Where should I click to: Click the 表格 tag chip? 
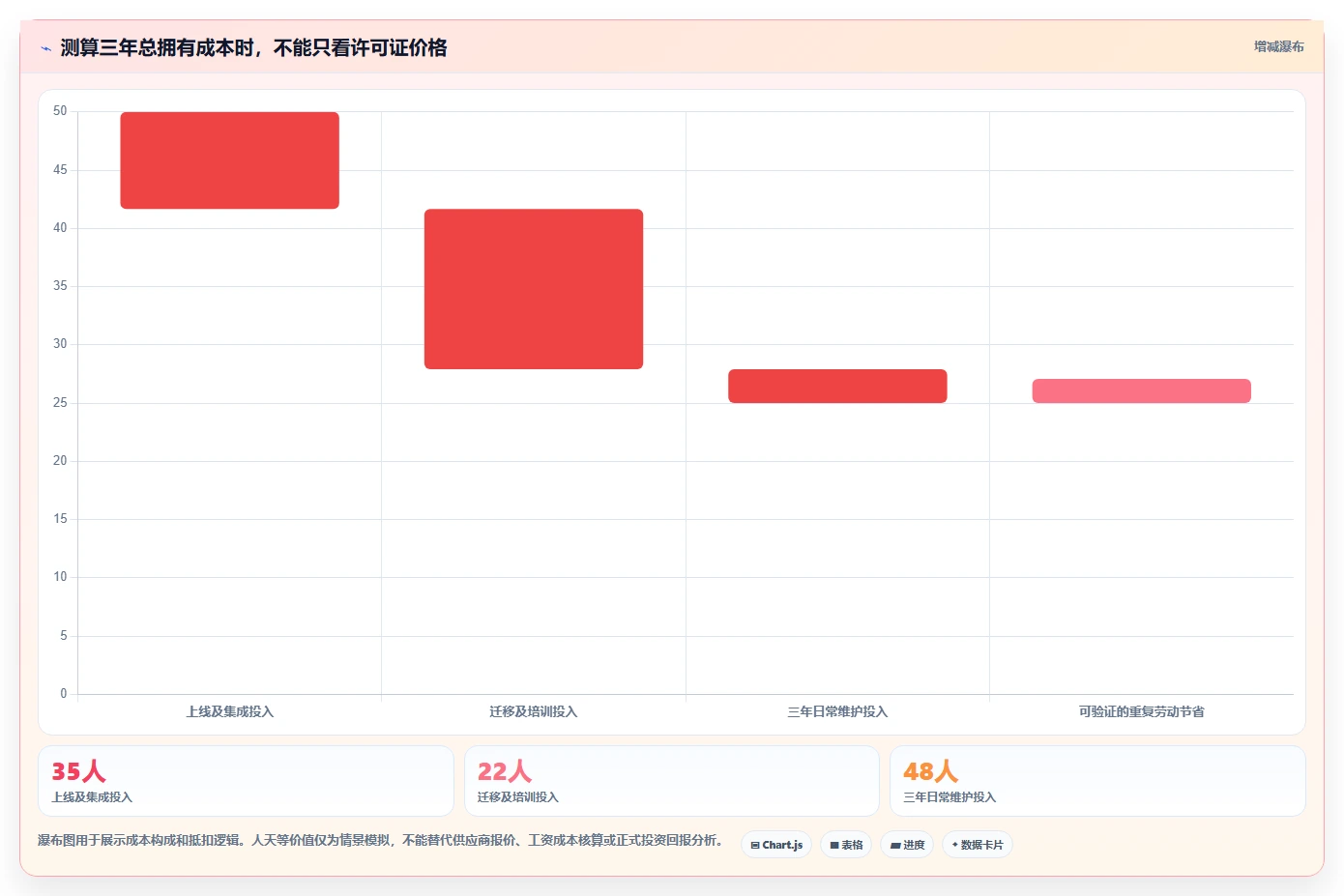pyautogui.click(x=846, y=845)
